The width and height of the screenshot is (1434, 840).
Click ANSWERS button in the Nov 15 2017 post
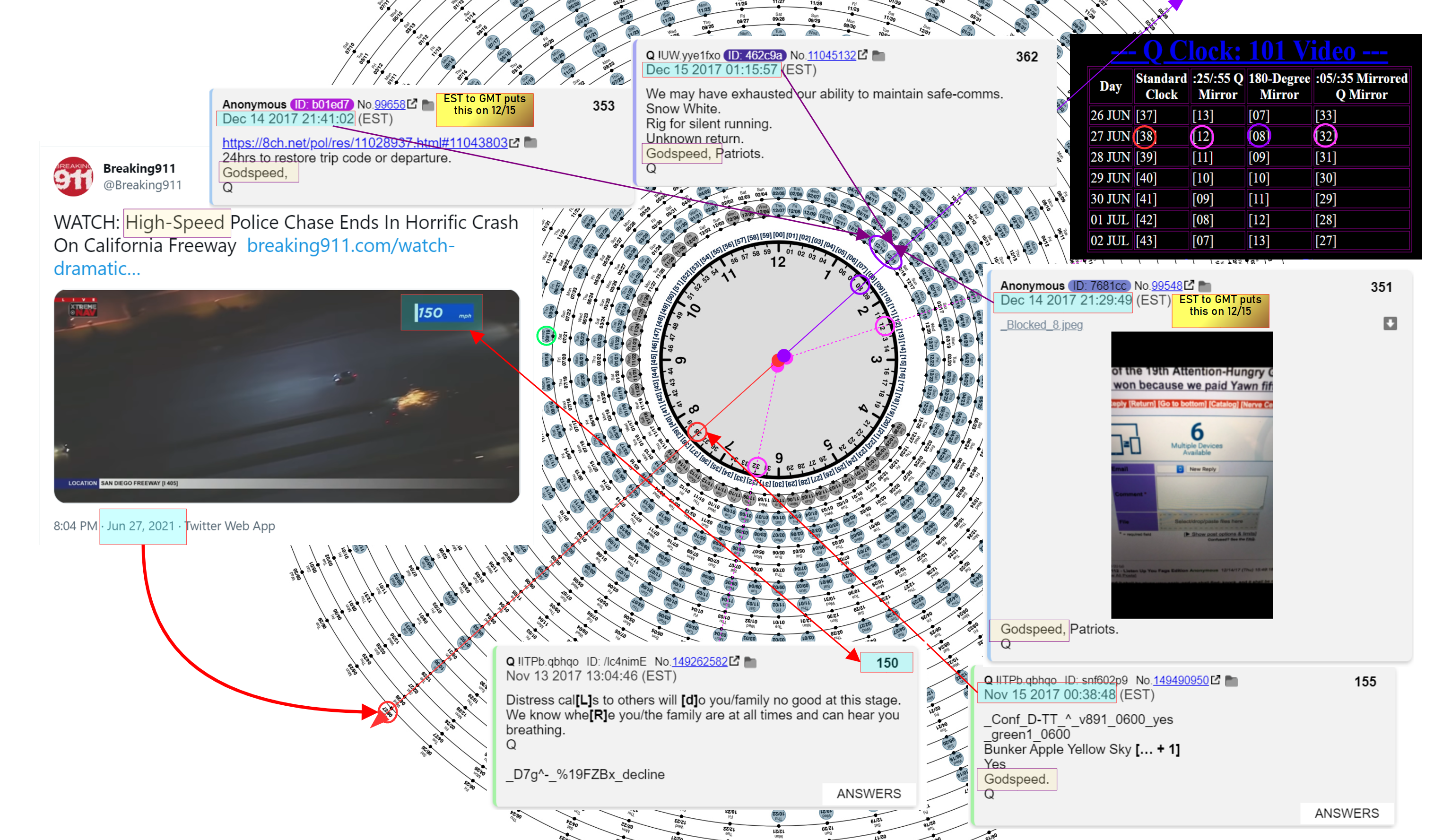pyautogui.click(x=1347, y=813)
